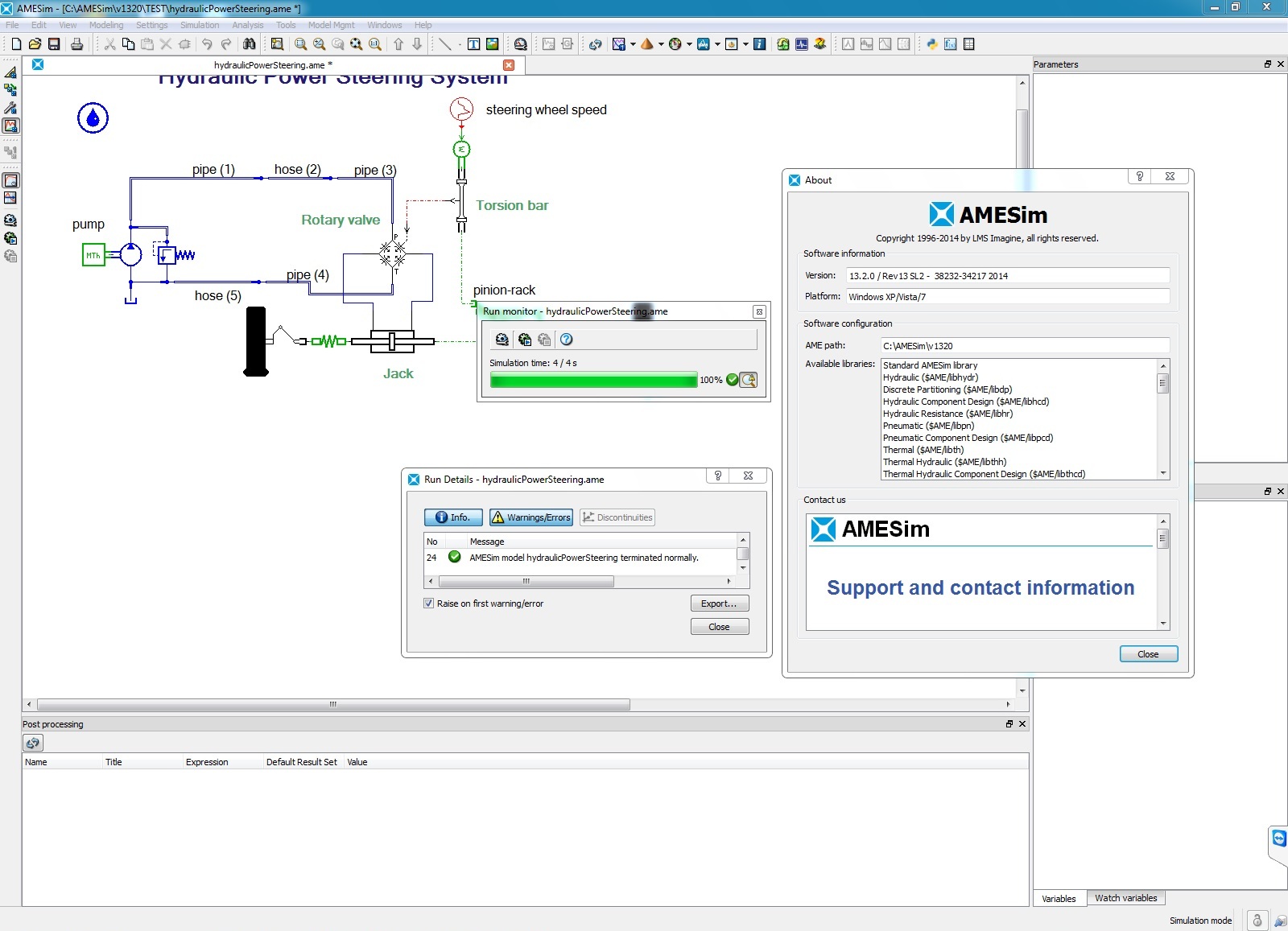Image resolution: width=1288 pixels, height=931 pixels.
Task: Click the Expression column header in Post processing
Action: [207, 762]
